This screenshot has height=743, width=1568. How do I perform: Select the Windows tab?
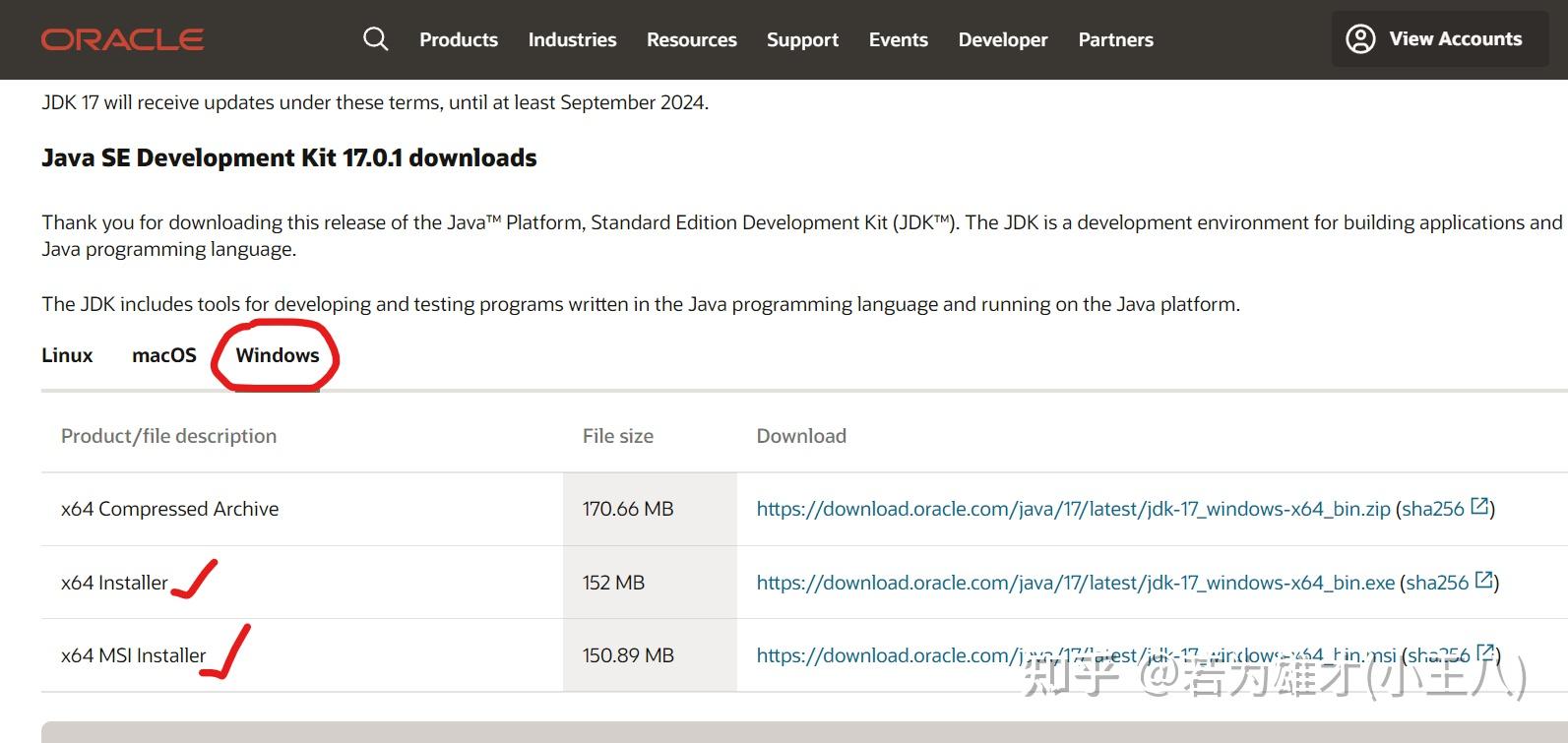tap(278, 355)
